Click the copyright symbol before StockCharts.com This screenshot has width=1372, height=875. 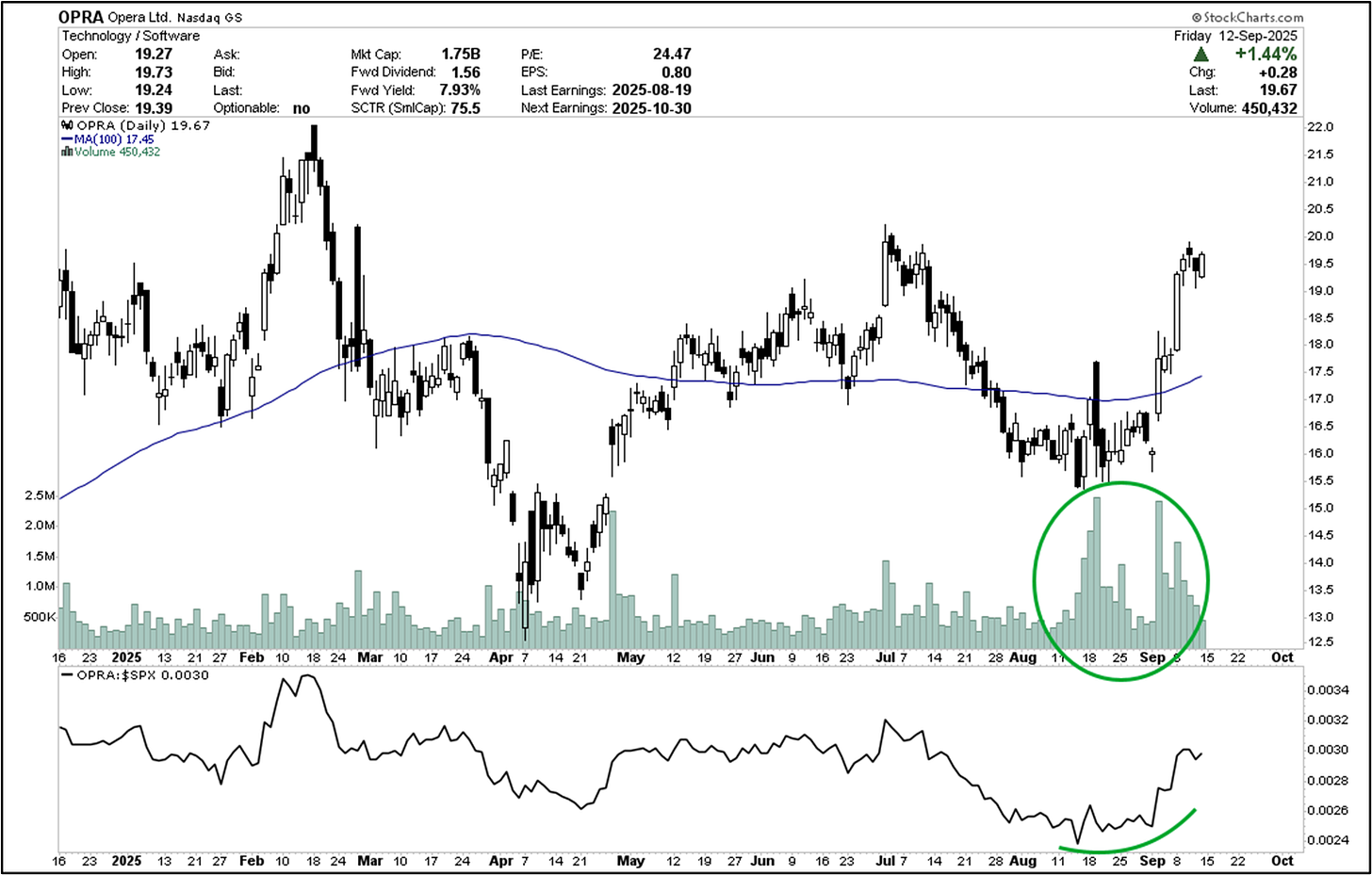coord(1196,17)
